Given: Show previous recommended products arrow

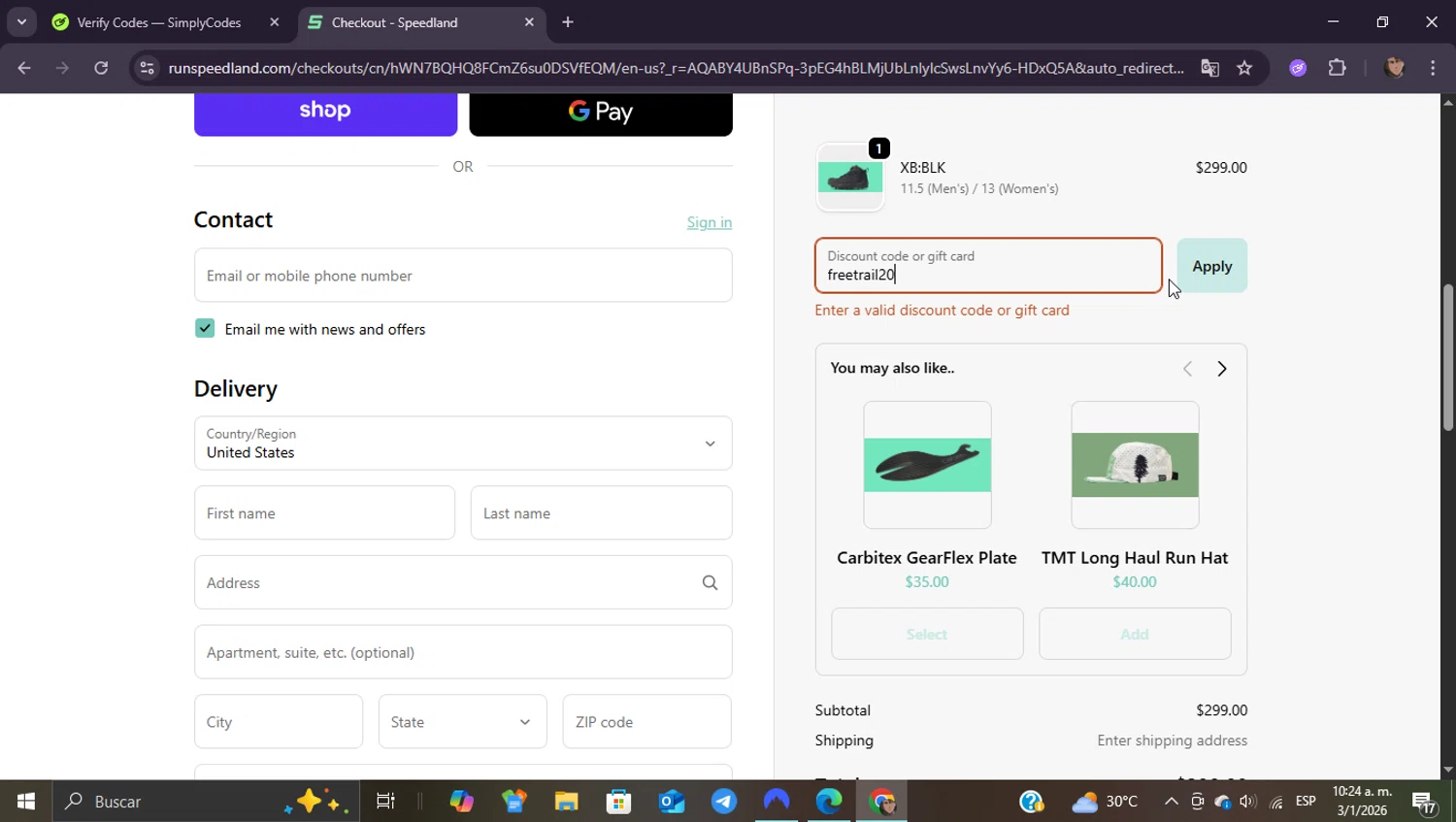Looking at the screenshot, I should coord(1187,369).
